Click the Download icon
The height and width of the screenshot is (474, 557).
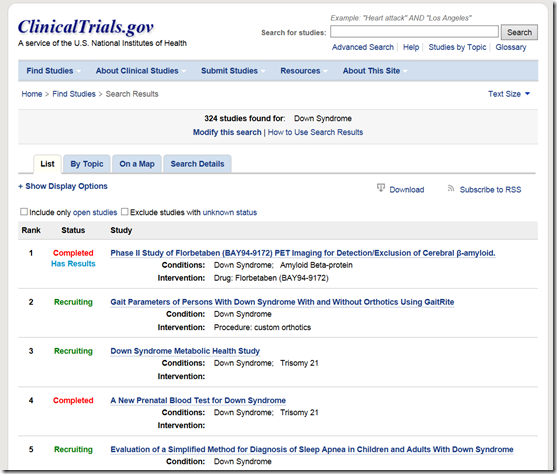(380, 188)
